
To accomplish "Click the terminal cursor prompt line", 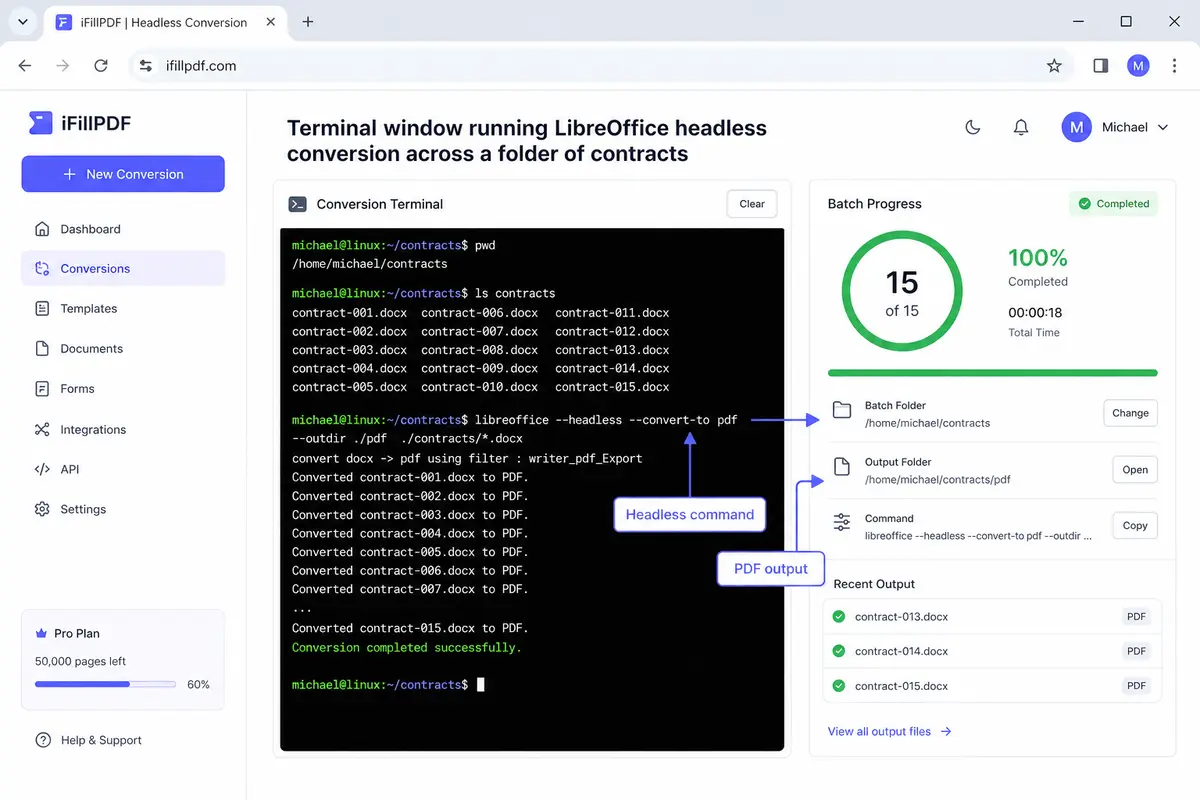I will [388, 685].
